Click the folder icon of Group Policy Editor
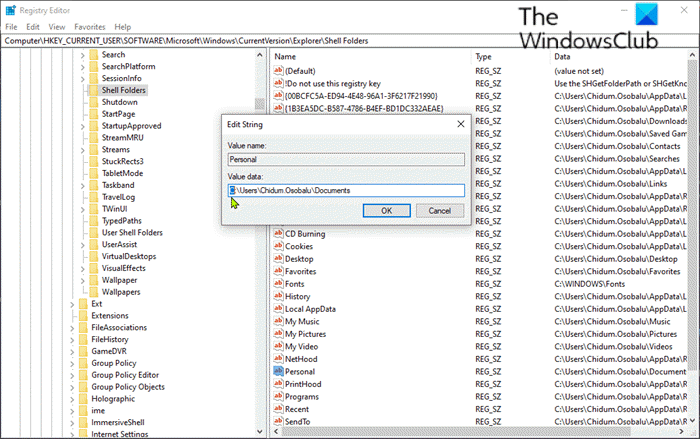 (x=83, y=375)
